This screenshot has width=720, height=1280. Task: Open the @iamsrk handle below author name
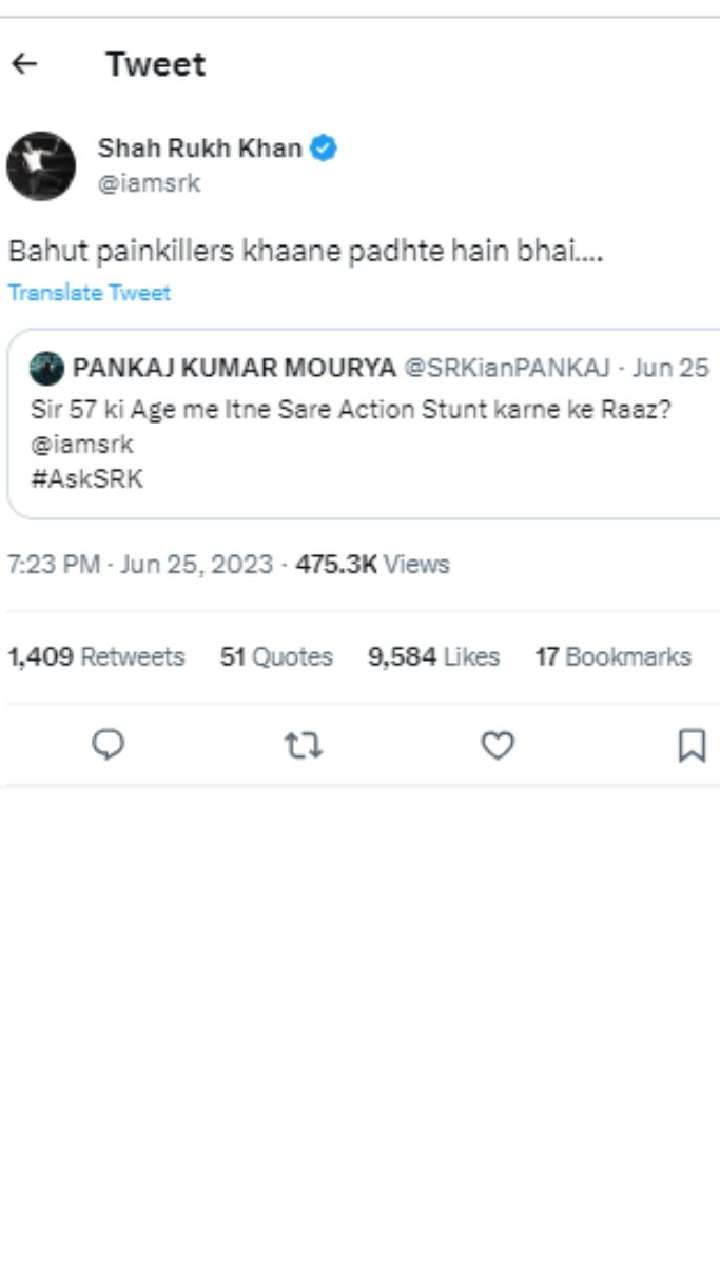[149, 184]
